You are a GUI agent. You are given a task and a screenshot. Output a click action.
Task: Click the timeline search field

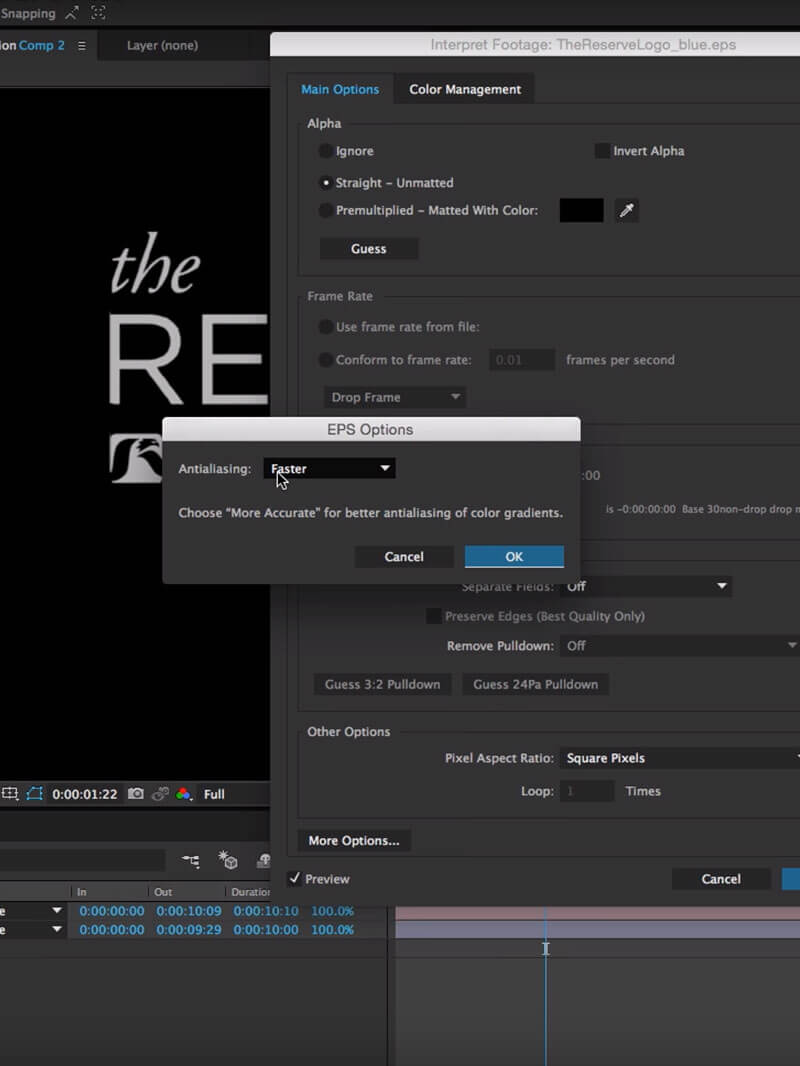pyautogui.click(x=82, y=860)
